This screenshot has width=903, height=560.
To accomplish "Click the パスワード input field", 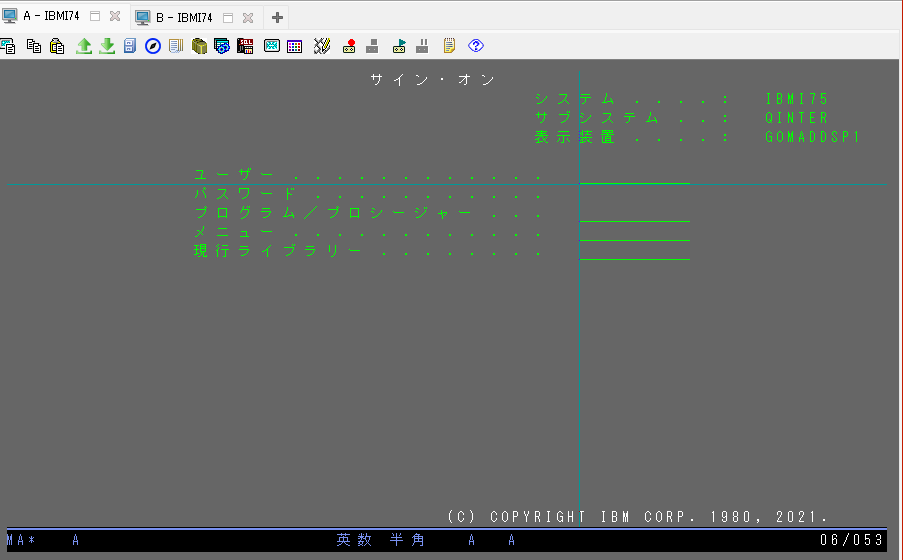I will 635,194.
